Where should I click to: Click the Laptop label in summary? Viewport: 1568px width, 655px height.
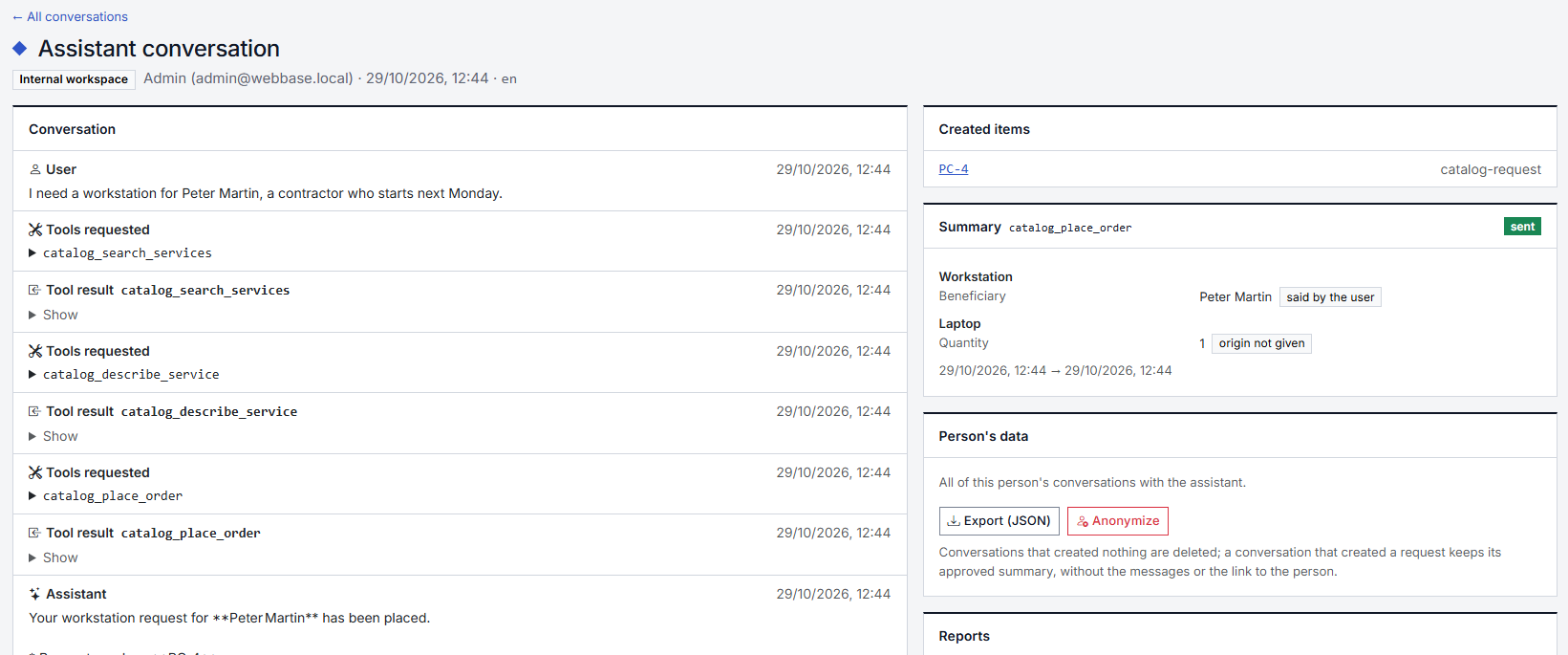960,324
